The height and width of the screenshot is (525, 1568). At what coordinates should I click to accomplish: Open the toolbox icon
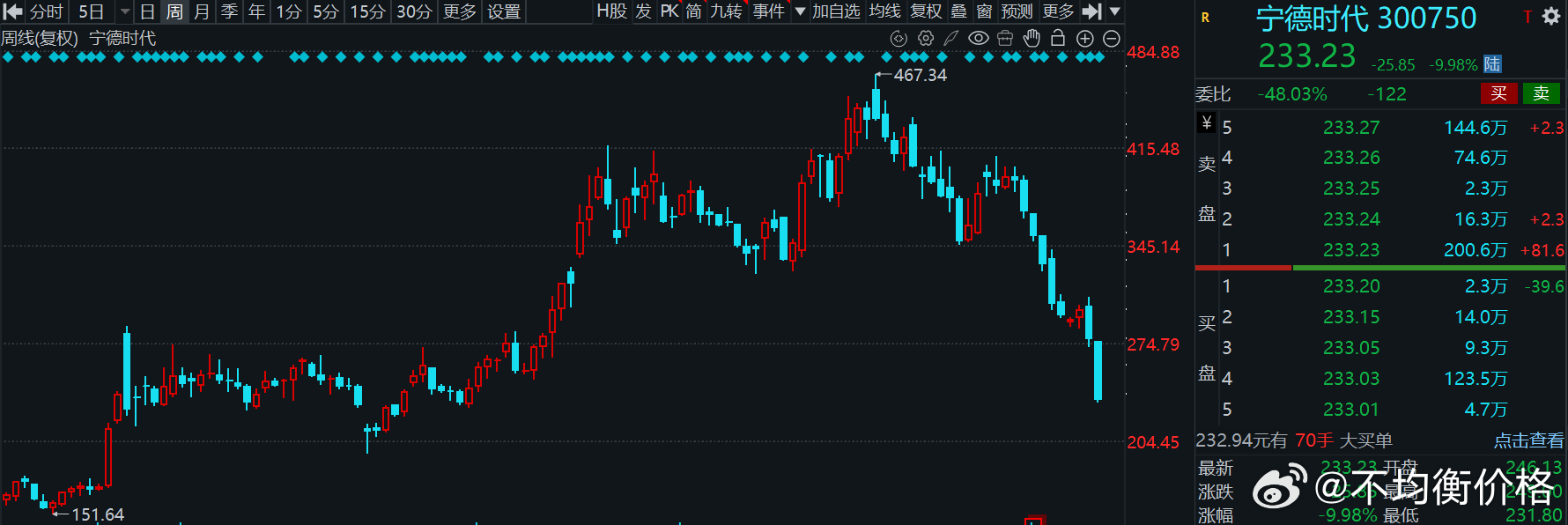[1005, 38]
